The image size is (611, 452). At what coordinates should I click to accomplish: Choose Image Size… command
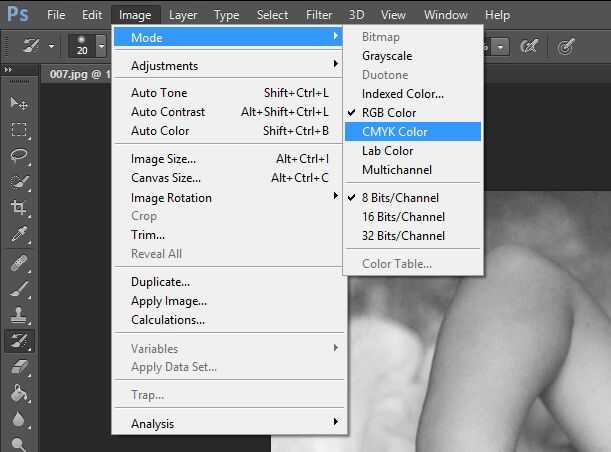(163, 159)
